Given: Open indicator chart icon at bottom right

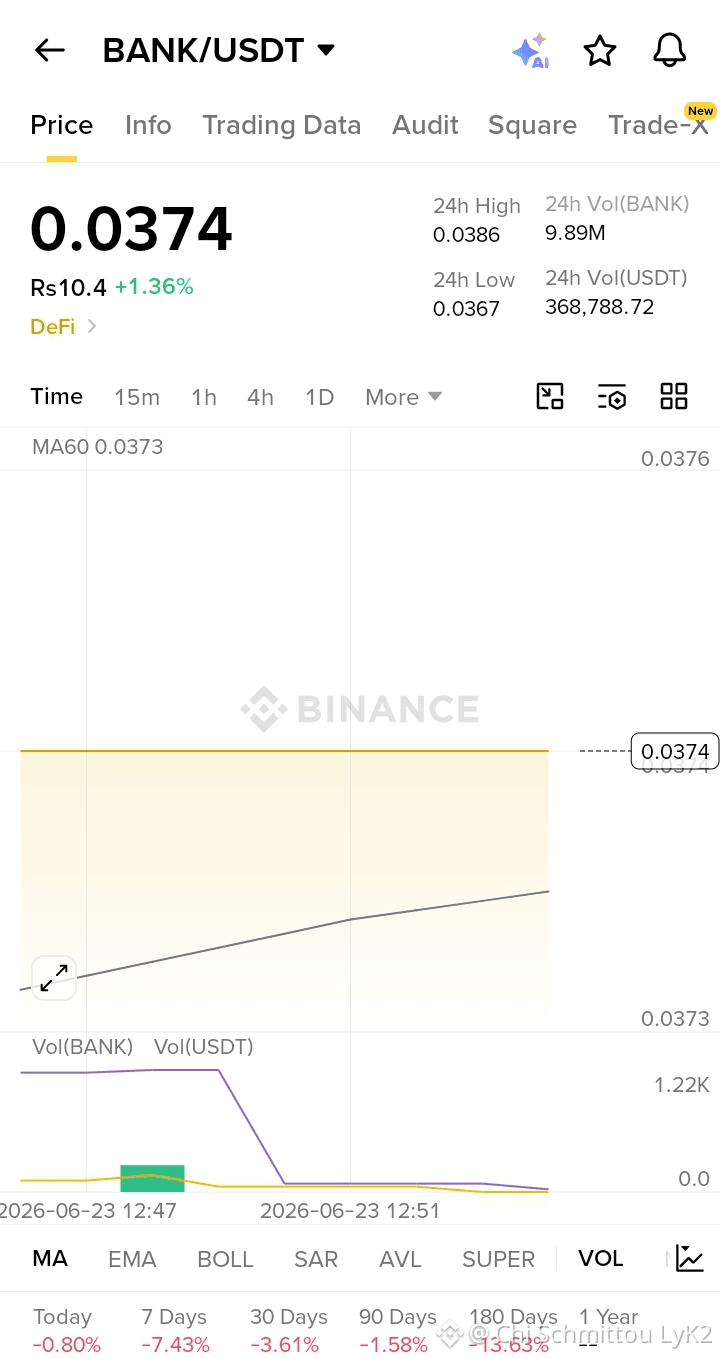Looking at the screenshot, I should 690,1258.
